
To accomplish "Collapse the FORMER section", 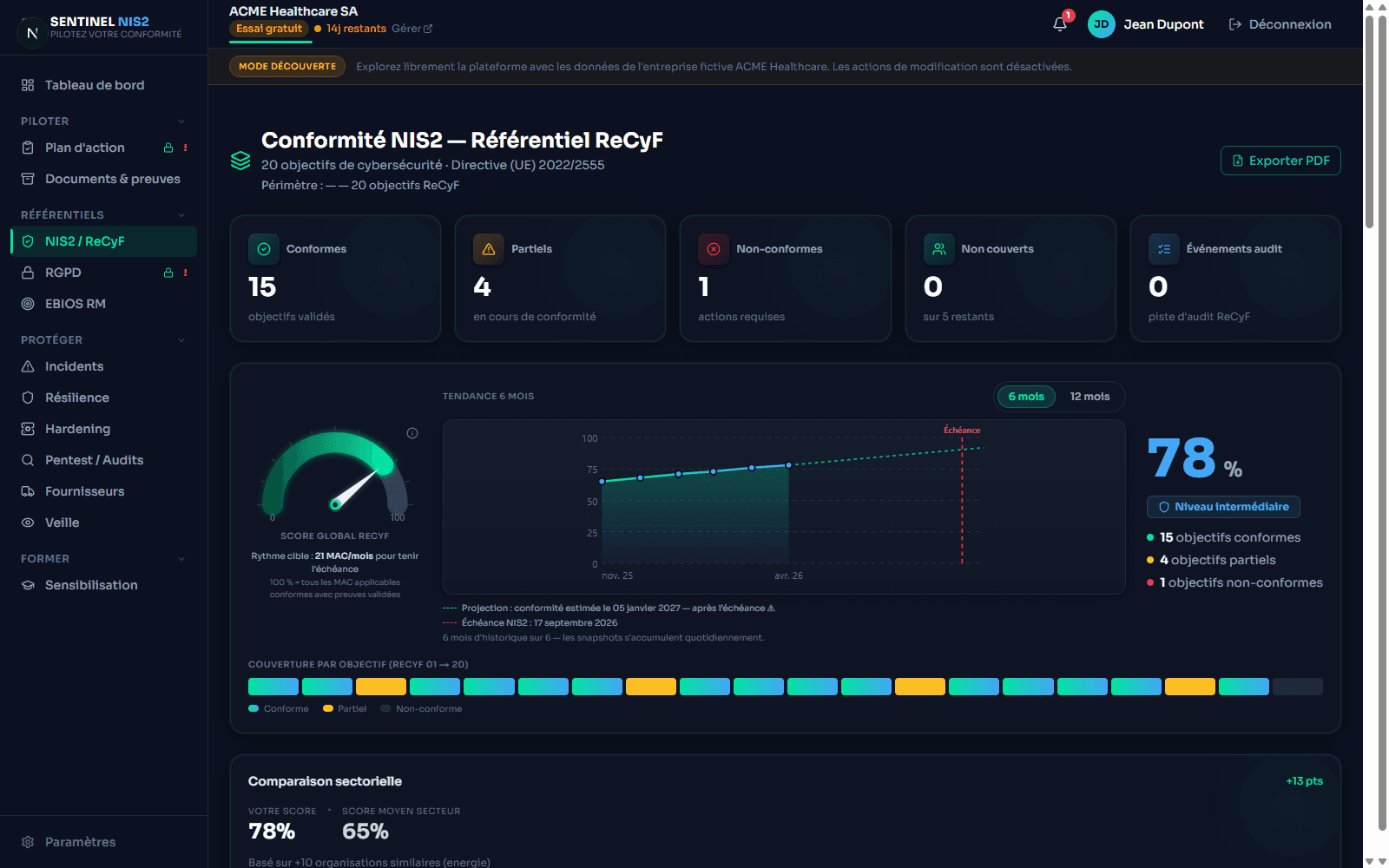I will pyautogui.click(x=181, y=559).
